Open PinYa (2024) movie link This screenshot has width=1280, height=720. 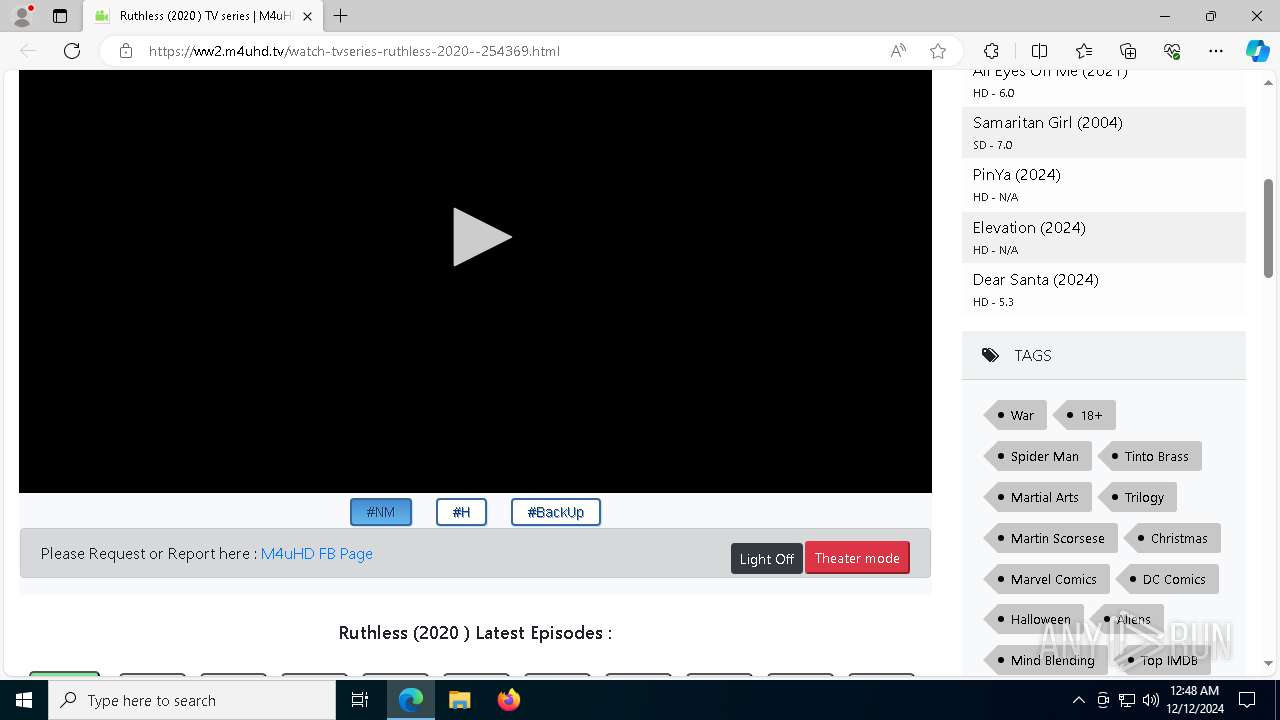(1017, 174)
